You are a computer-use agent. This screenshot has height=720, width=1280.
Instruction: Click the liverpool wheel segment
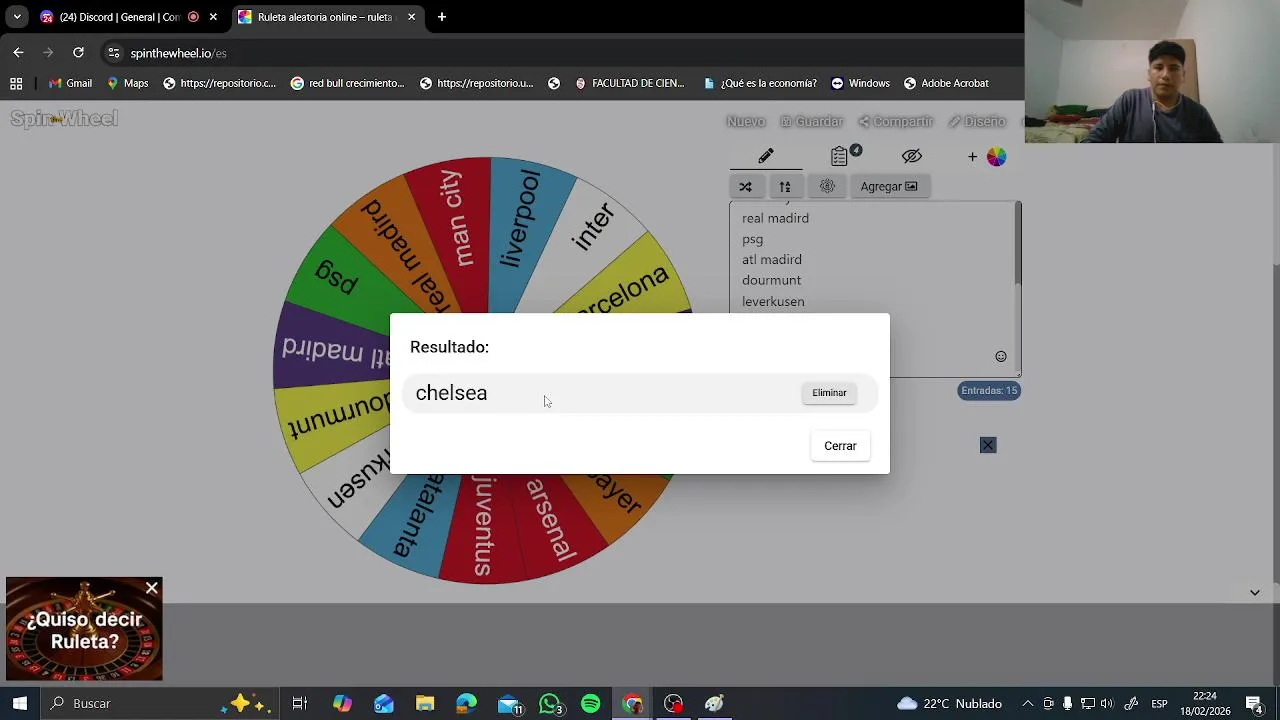click(521, 222)
